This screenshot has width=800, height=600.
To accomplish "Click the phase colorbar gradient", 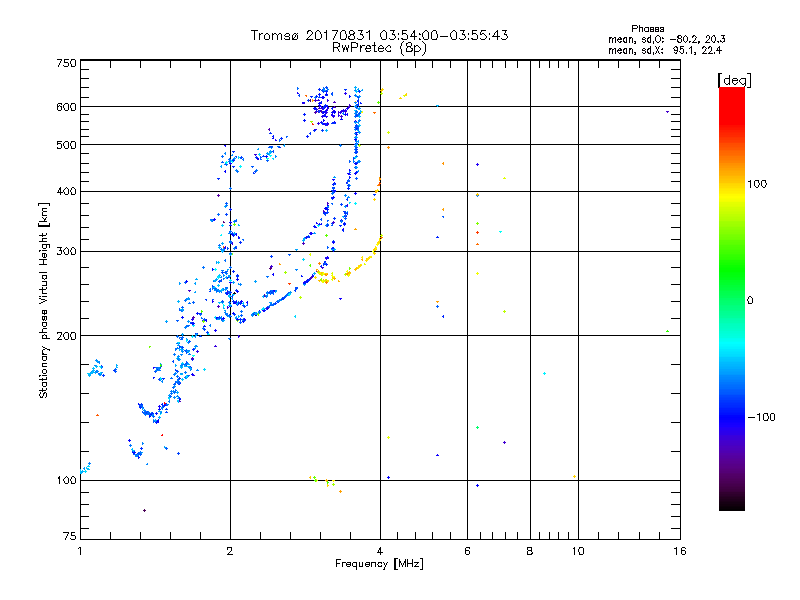I will tap(732, 298).
